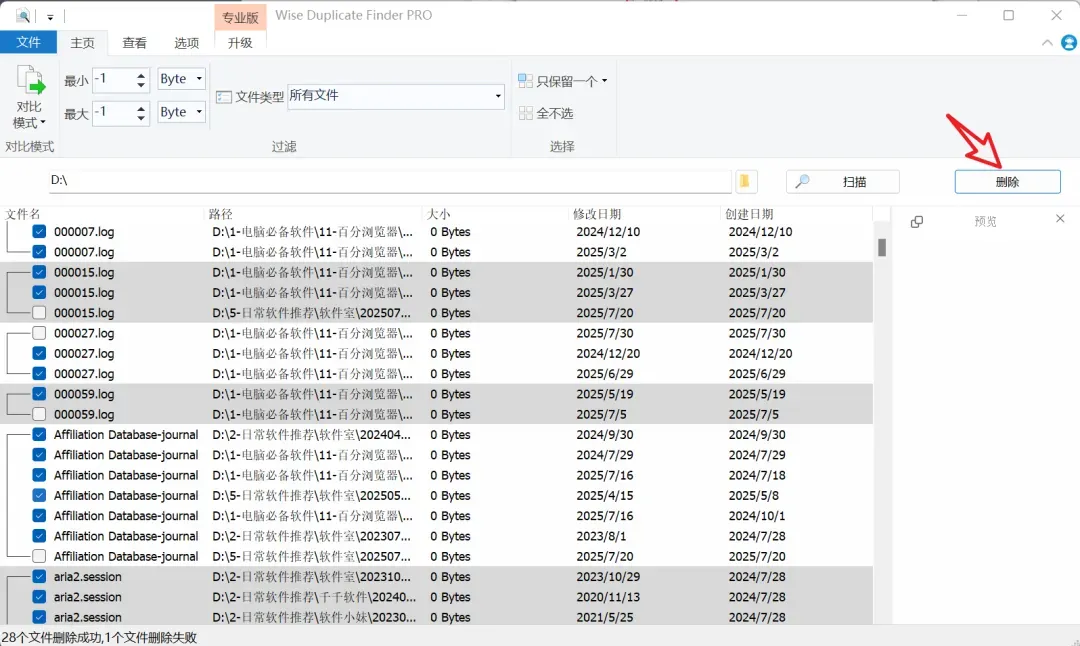Check 000059.log dated 2025/7/5
The height and width of the screenshot is (646, 1080).
[x=39, y=415]
